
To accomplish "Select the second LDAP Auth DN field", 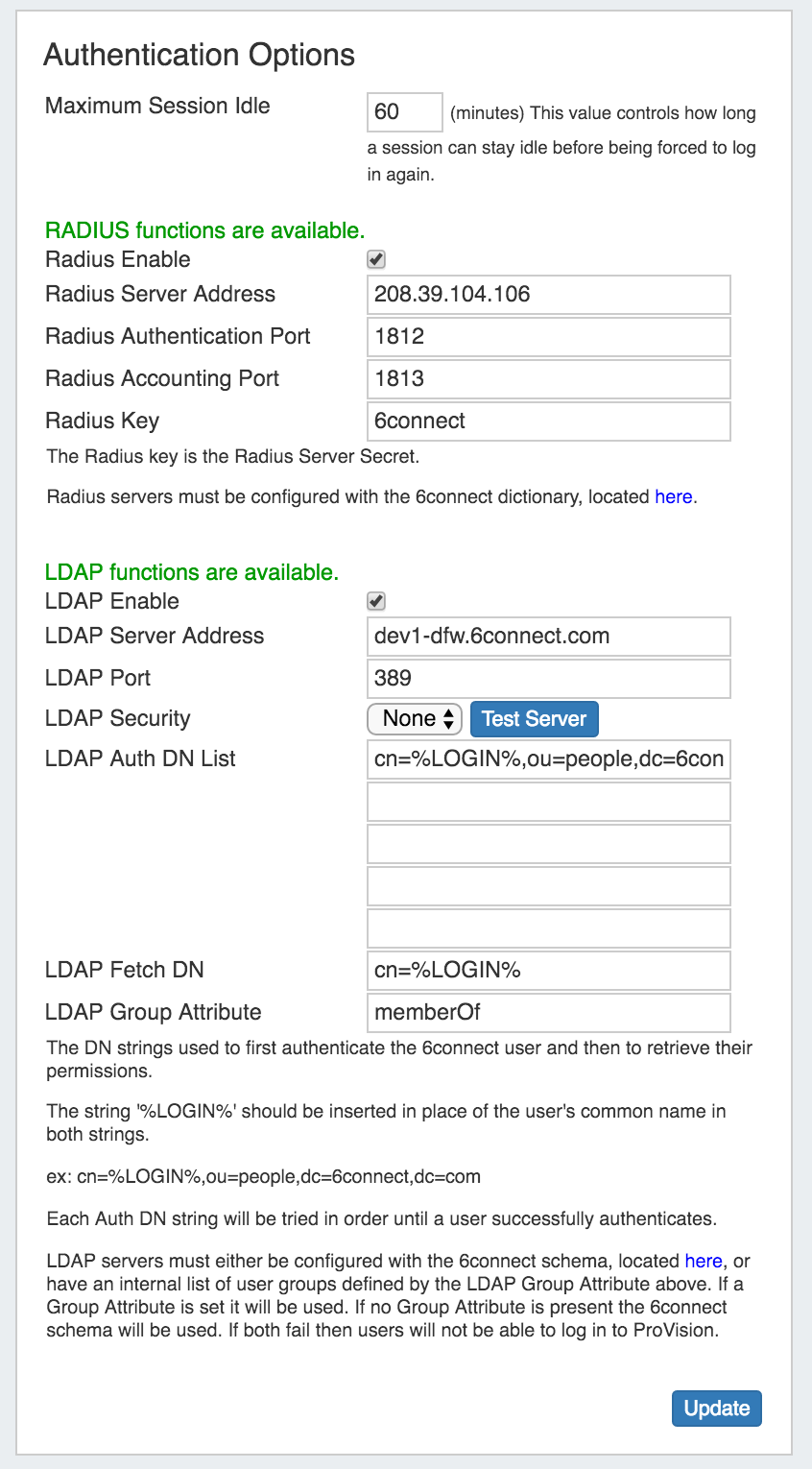I will [x=548, y=802].
